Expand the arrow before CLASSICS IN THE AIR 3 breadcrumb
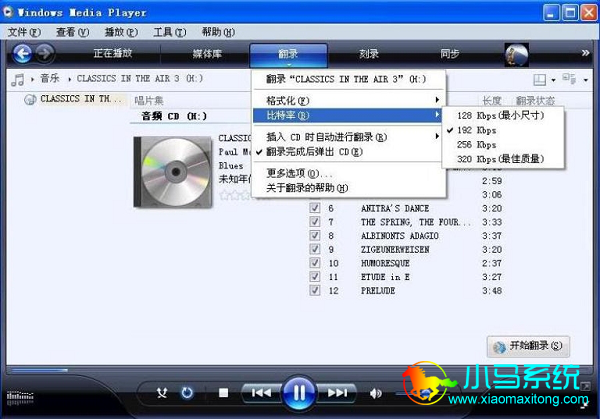Image resolution: width=600 pixels, height=419 pixels. coord(70,79)
